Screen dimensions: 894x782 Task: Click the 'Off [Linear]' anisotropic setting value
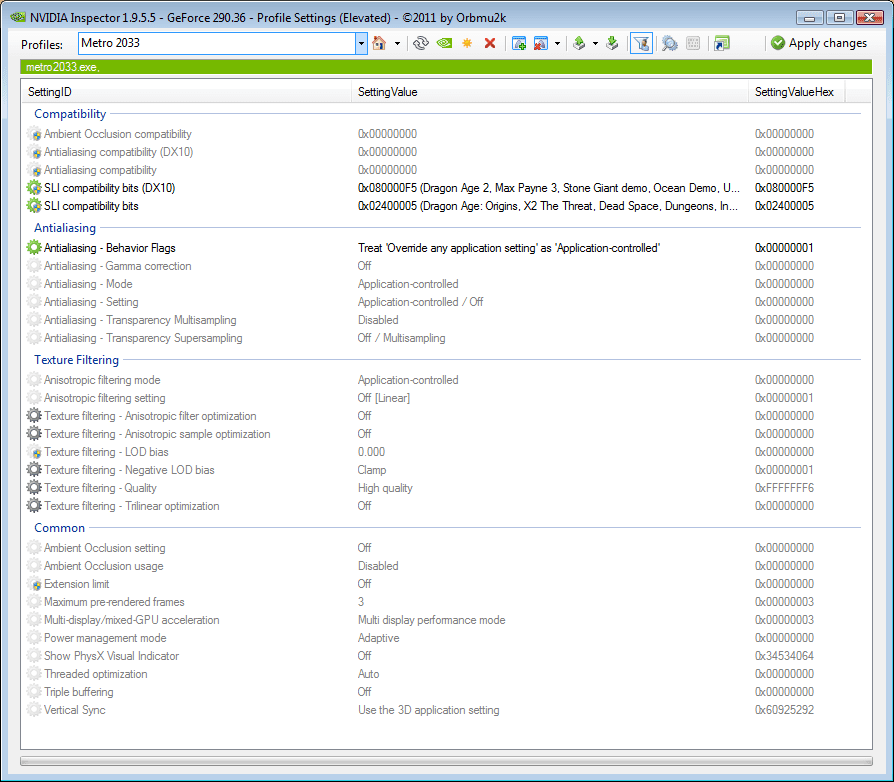click(383, 398)
